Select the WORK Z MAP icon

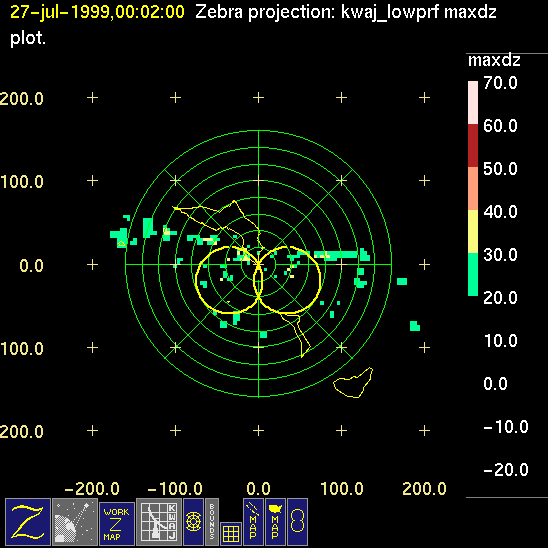tap(117, 524)
